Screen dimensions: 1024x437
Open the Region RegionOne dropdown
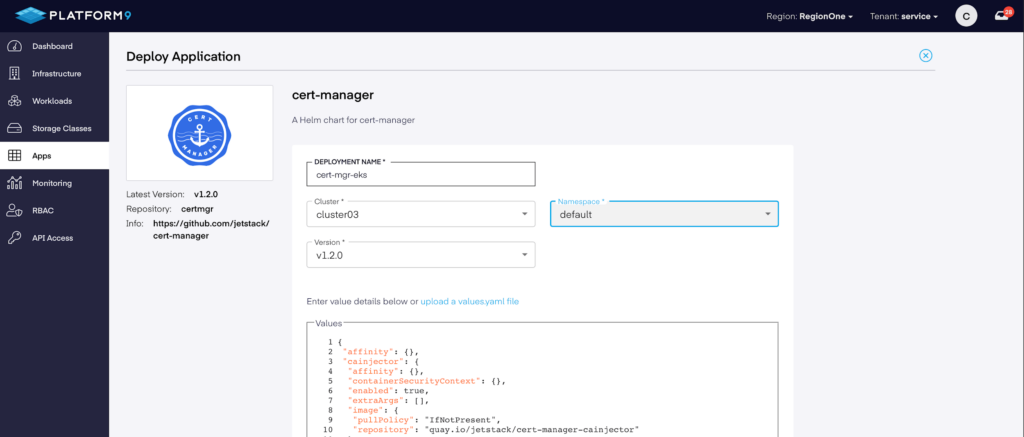click(810, 16)
